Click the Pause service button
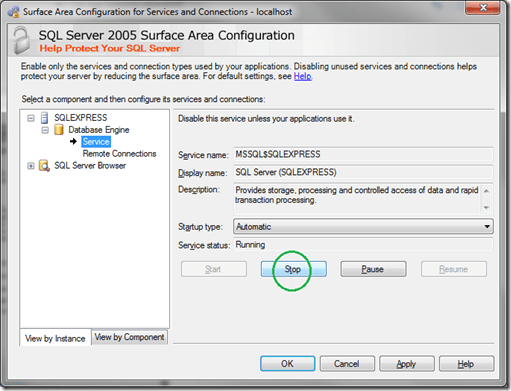 point(373,269)
